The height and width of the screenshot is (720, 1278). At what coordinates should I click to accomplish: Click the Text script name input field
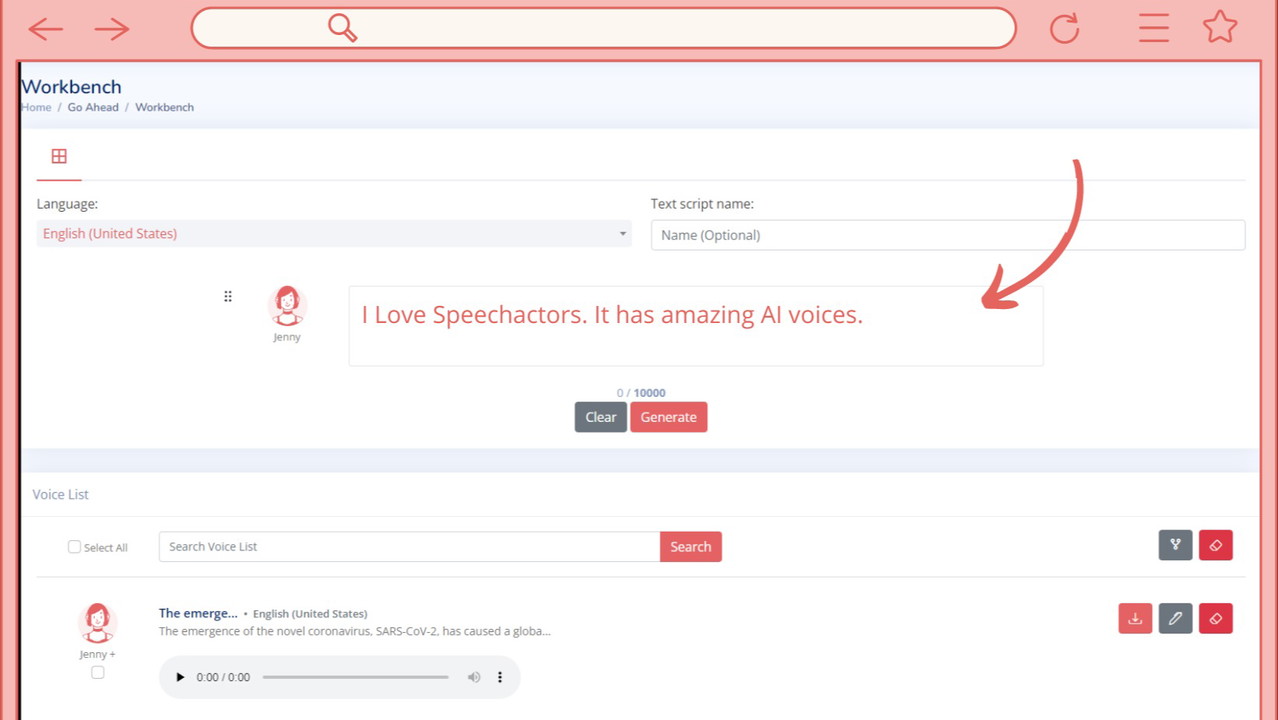(947, 235)
